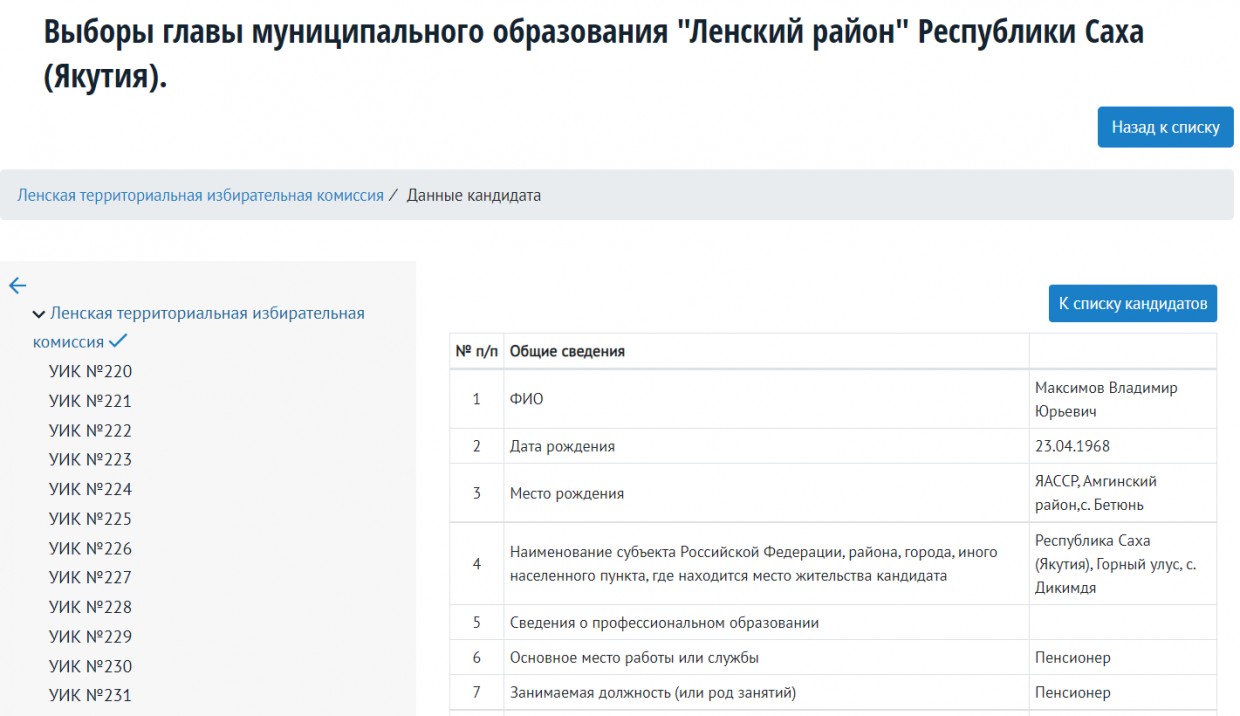Select УИК №220 in the tree
This screenshot has width=1240, height=716.
coord(90,372)
